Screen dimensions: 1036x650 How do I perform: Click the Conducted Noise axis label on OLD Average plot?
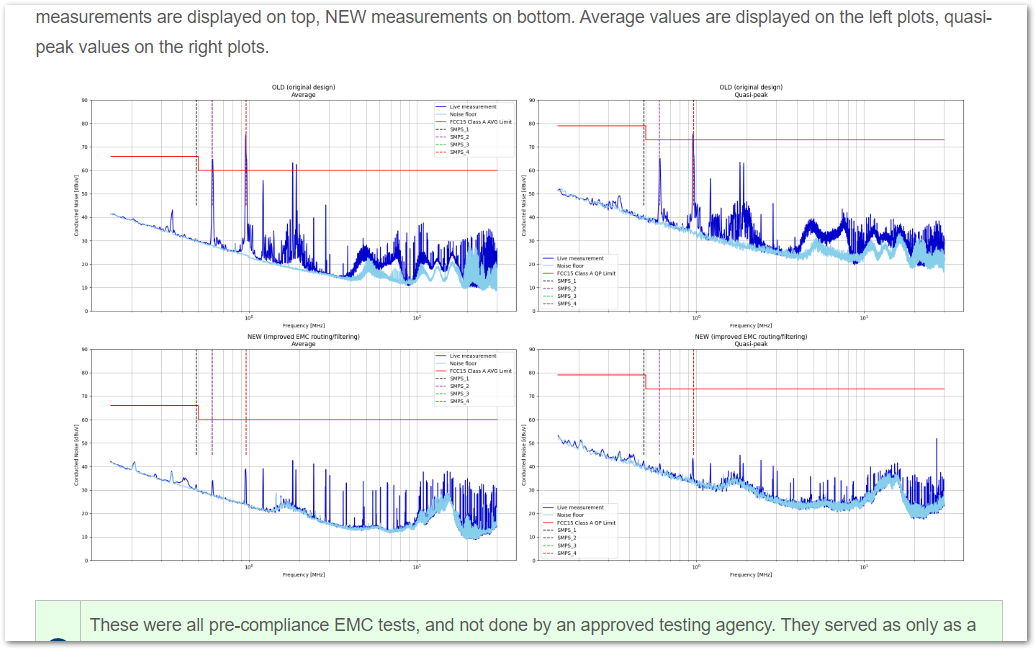[78, 205]
